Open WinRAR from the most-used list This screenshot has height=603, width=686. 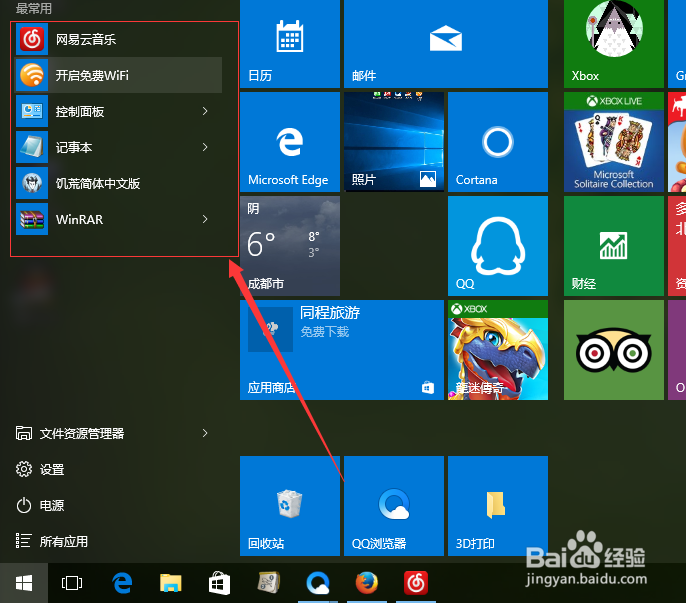(119, 219)
